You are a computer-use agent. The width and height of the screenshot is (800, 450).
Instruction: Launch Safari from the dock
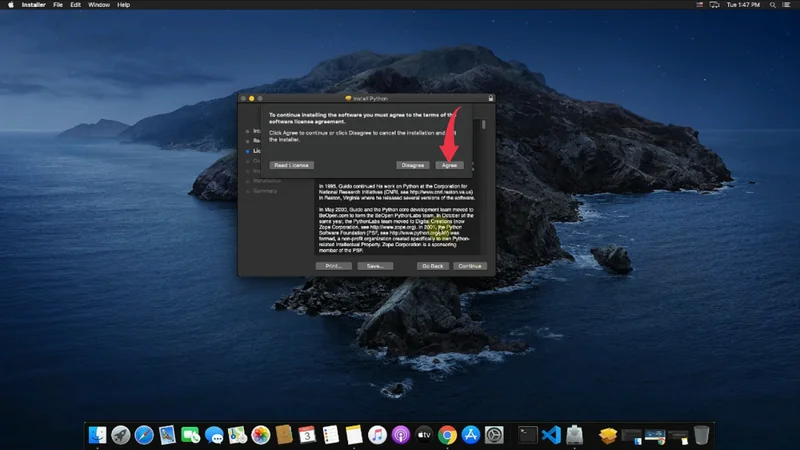click(x=144, y=435)
